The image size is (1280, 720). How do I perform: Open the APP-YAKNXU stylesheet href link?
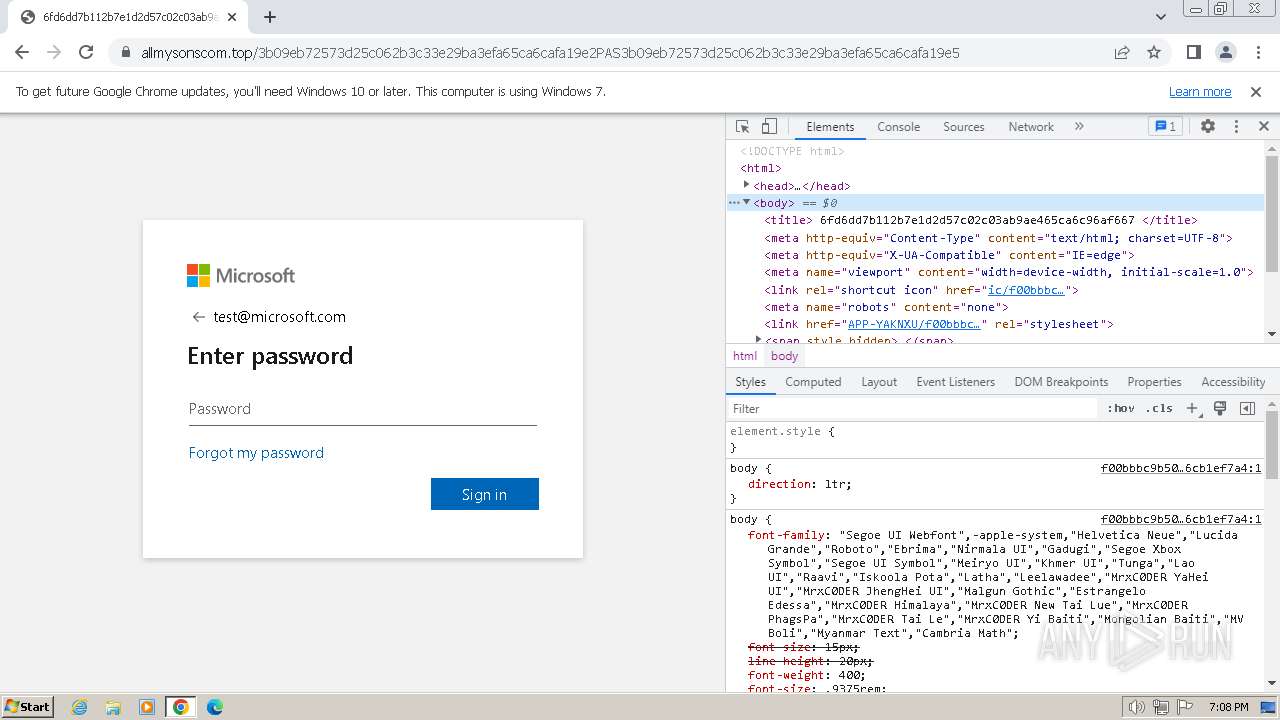pos(914,324)
